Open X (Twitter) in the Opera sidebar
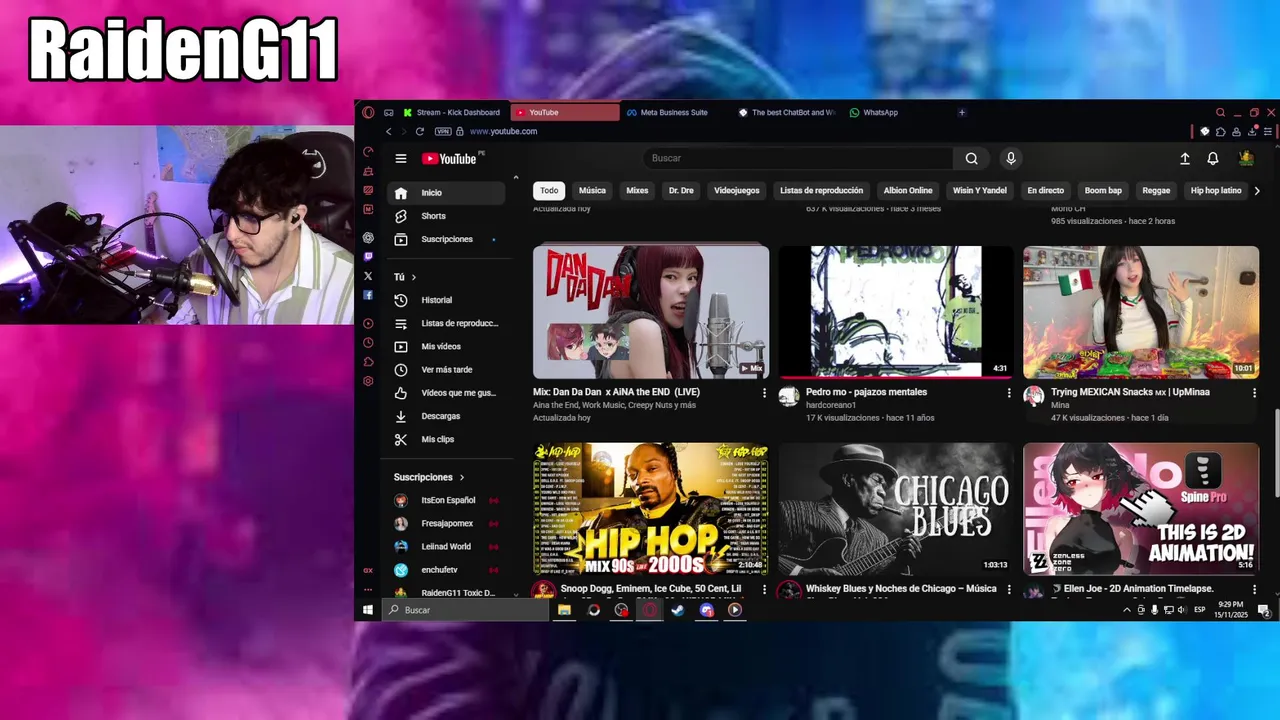 point(368,276)
